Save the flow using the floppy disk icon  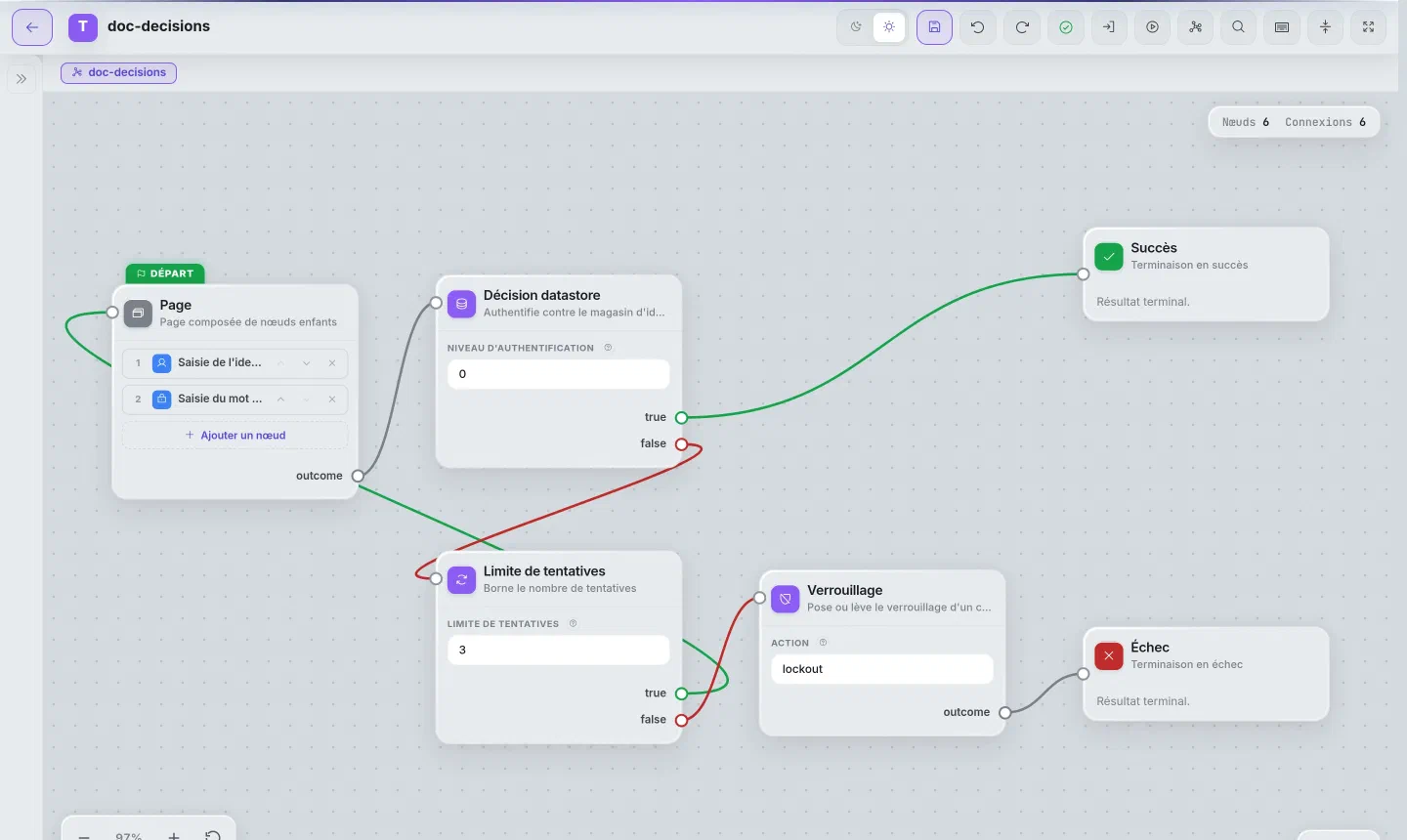[x=934, y=27]
